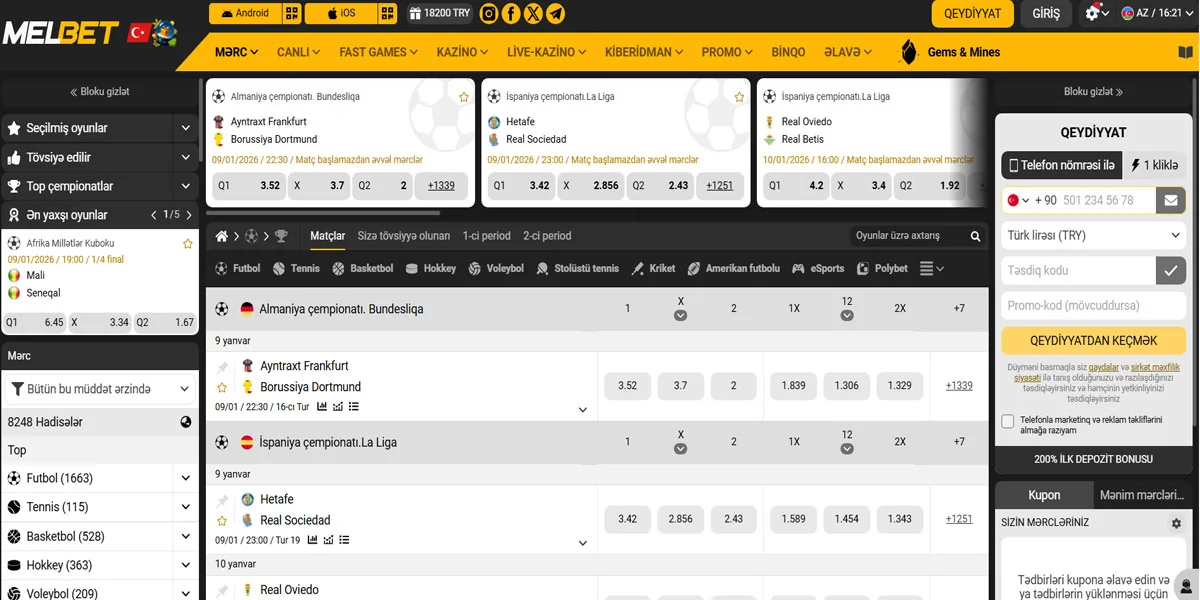The width and height of the screenshot is (1200, 600).
Task: Select the Voleybol sport filter
Action: pos(496,268)
